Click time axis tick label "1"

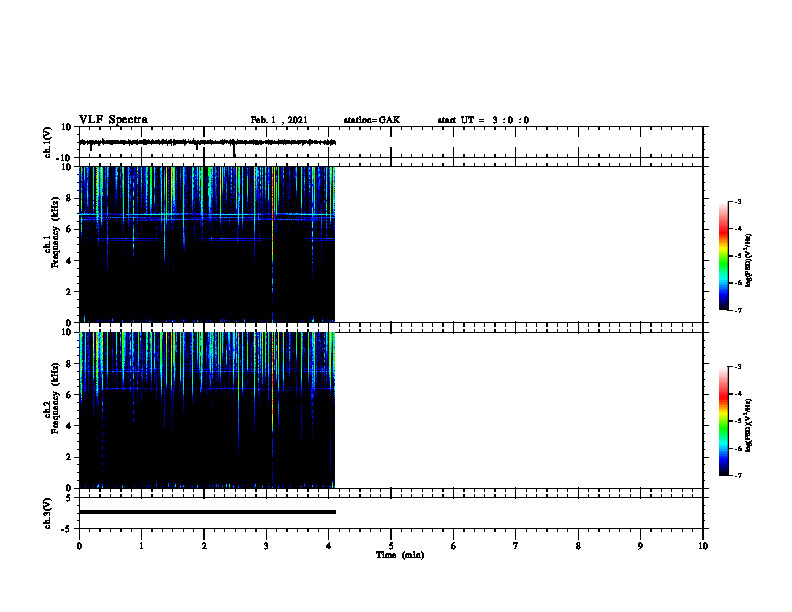(x=141, y=545)
